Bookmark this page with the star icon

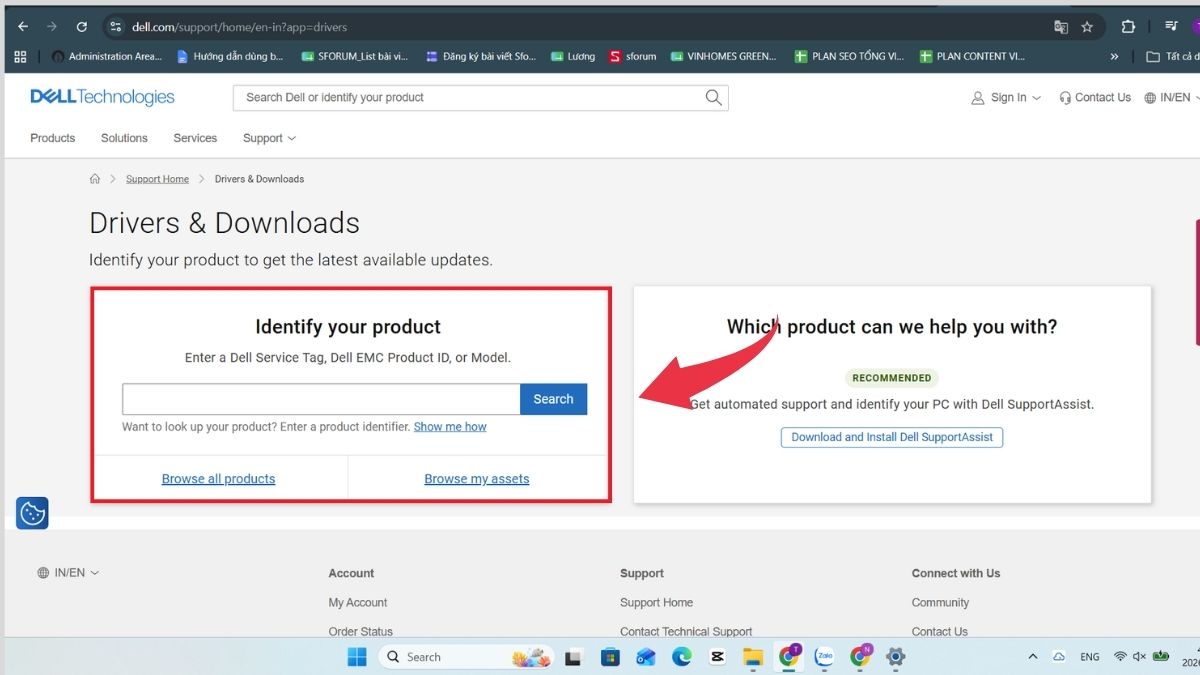(x=1087, y=27)
